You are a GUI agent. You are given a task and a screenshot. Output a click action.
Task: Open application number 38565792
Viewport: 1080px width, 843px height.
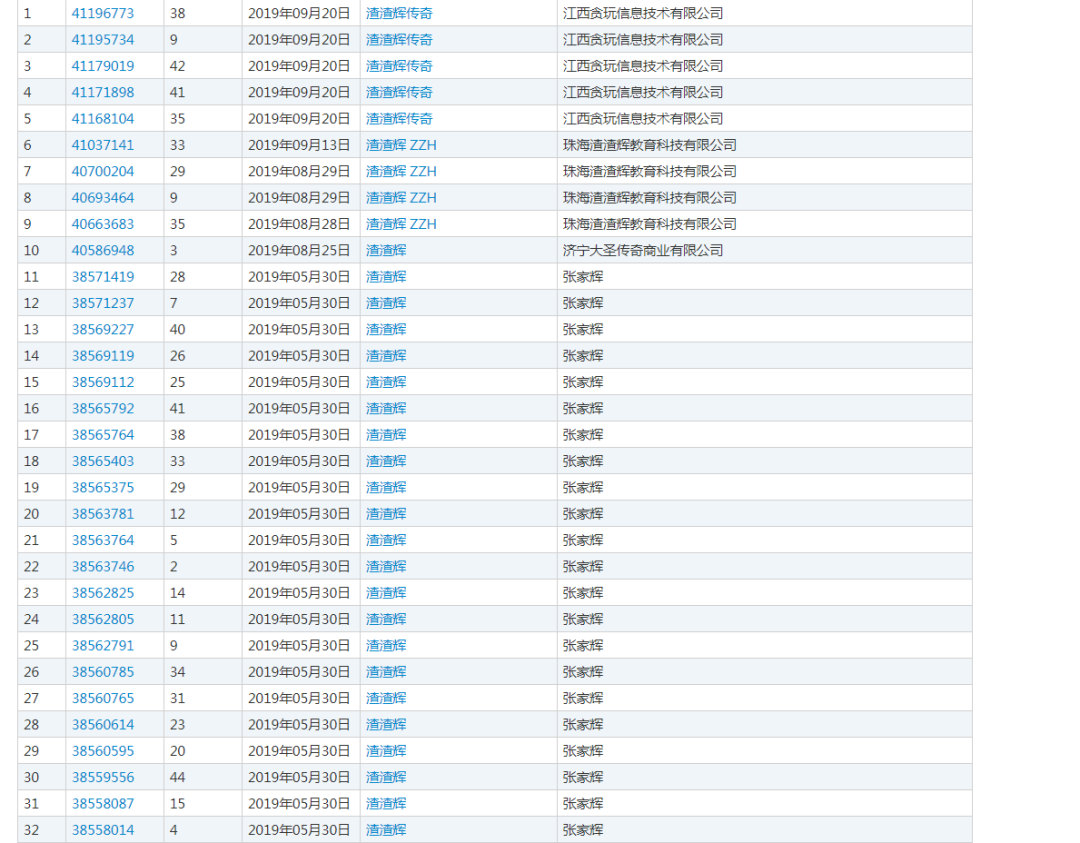(103, 408)
